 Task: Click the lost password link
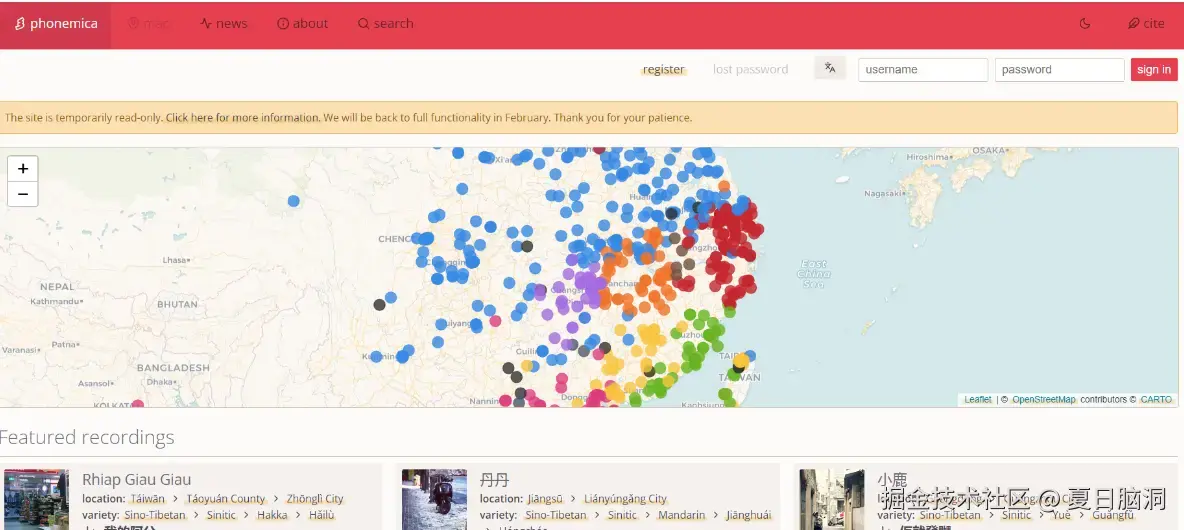tap(751, 69)
